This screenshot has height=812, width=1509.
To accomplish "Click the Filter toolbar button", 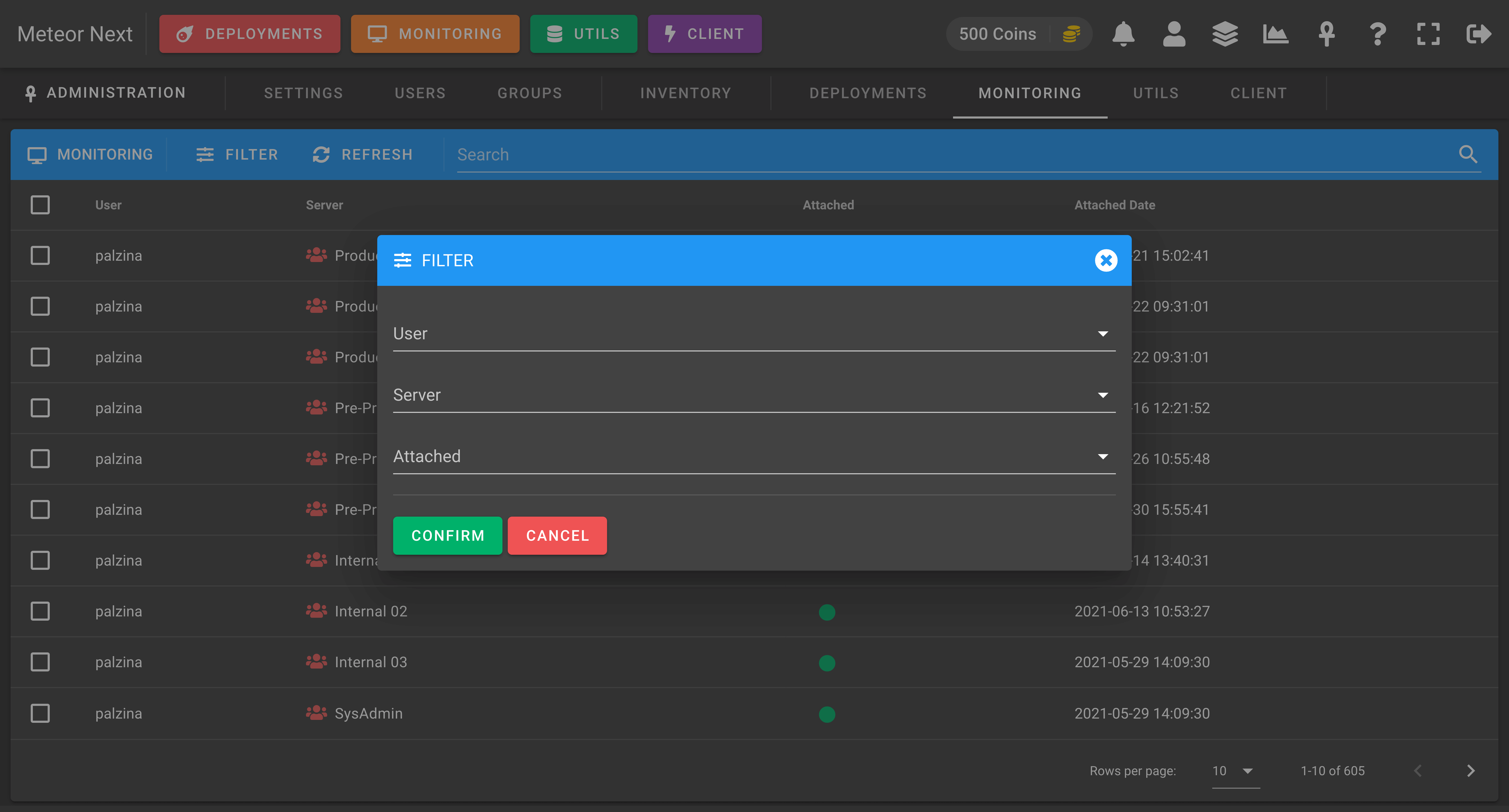I will tap(237, 154).
